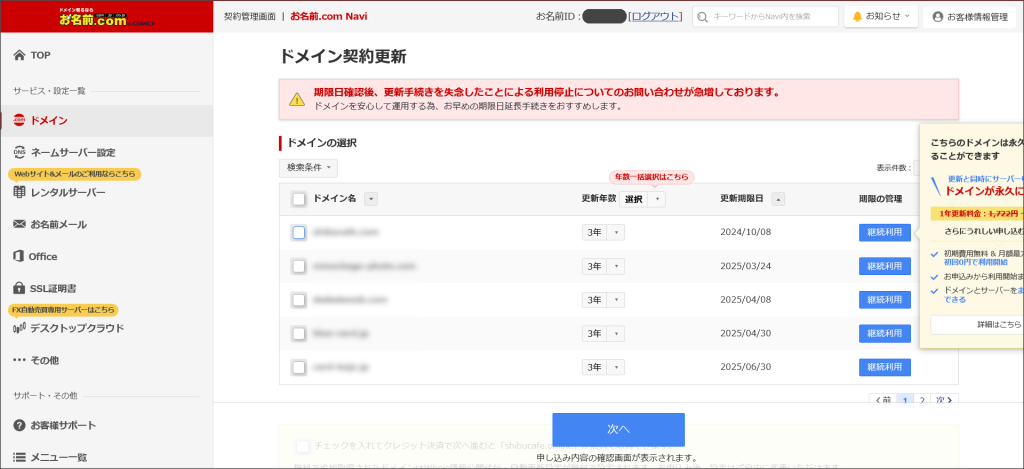Open the 更新年数 選択 bulk dropdown
1024x469 pixels.
point(643,199)
